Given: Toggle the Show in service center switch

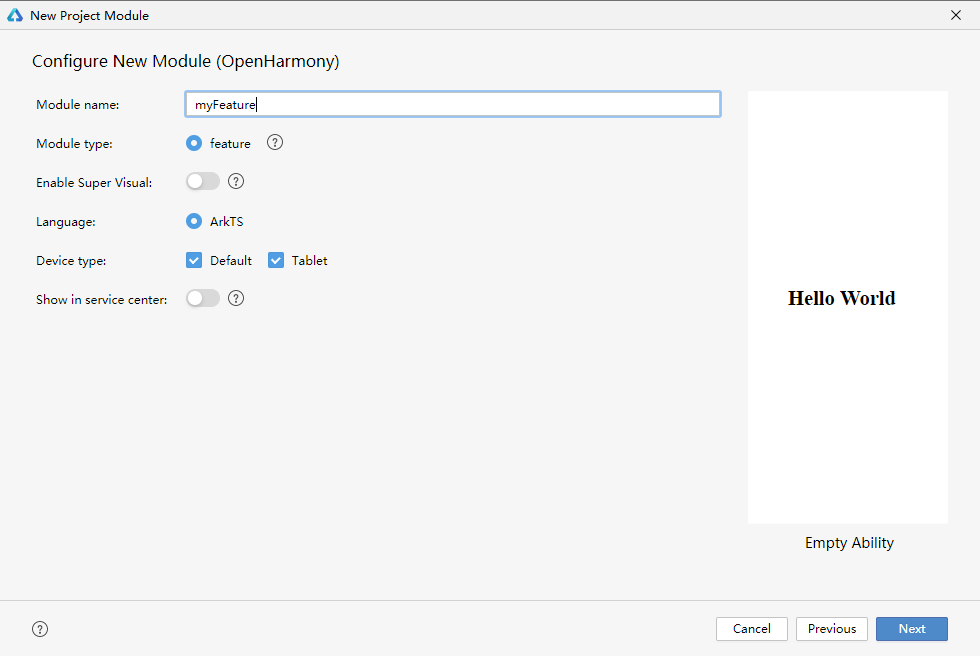Looking at the screenshot, I should coord(202,299).
